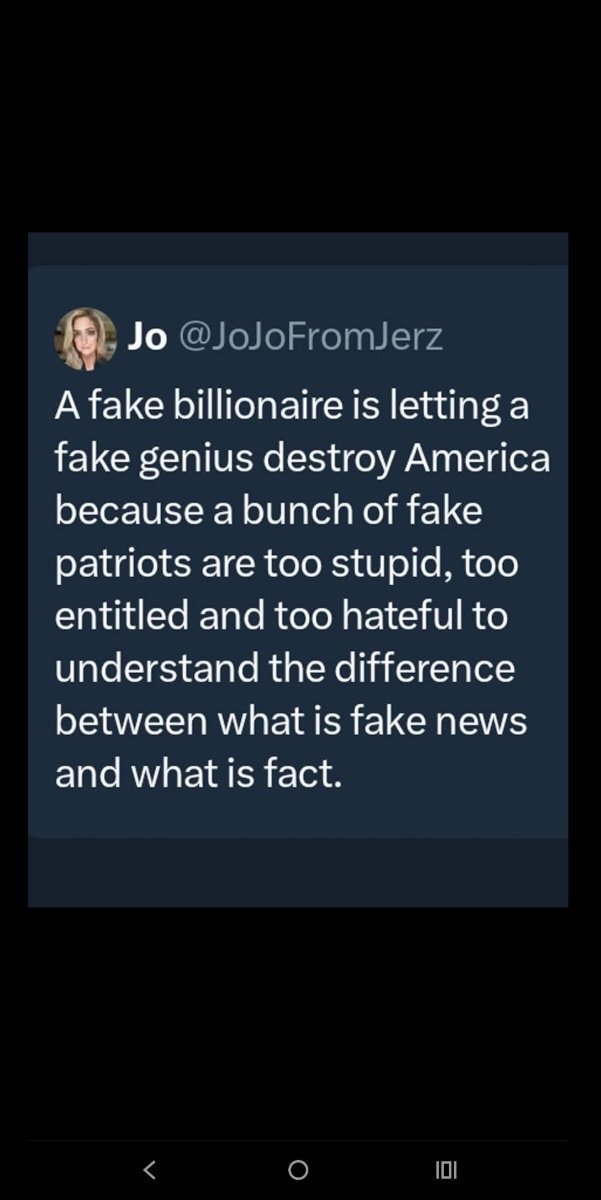Open Jo's profile avatar photo

pyautogui.click(x=86, y=338)
